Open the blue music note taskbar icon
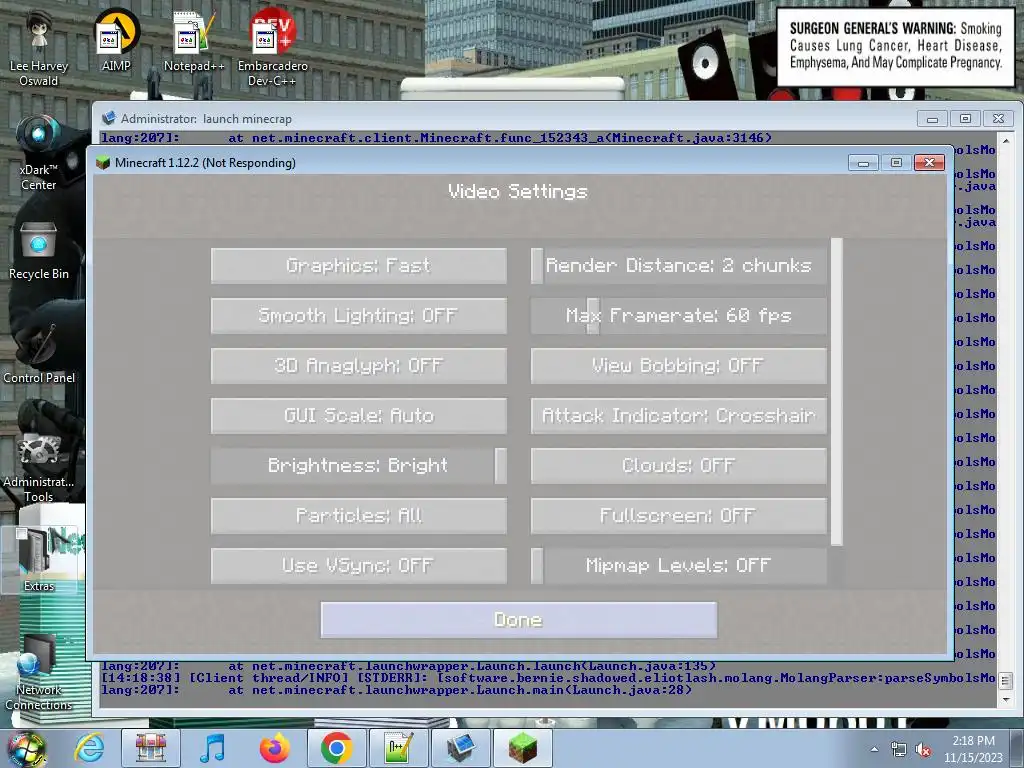 pyautogui.click(x=212, y=748)
